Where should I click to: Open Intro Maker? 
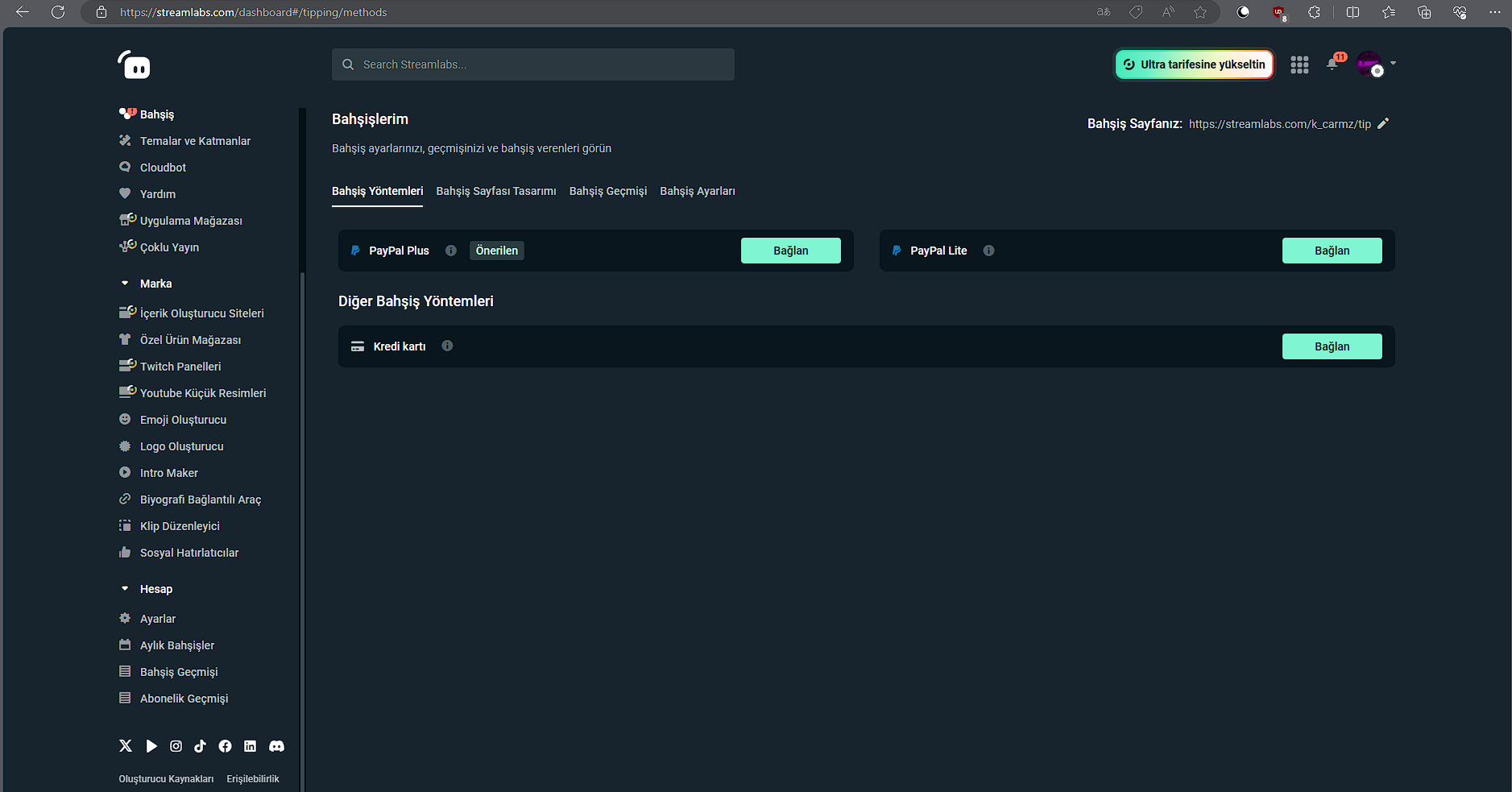coord(169,473)
